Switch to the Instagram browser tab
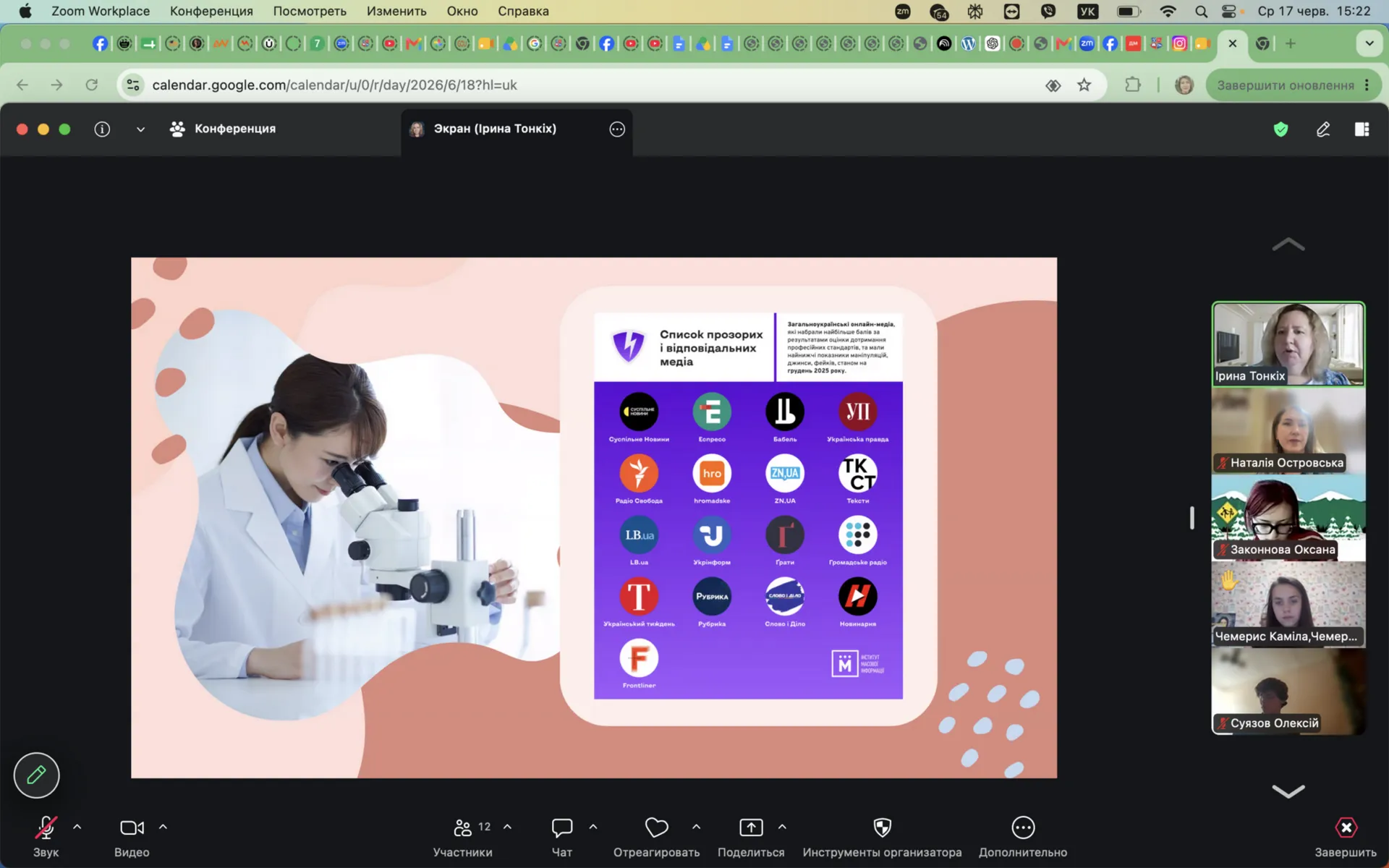 (1180, 43)
